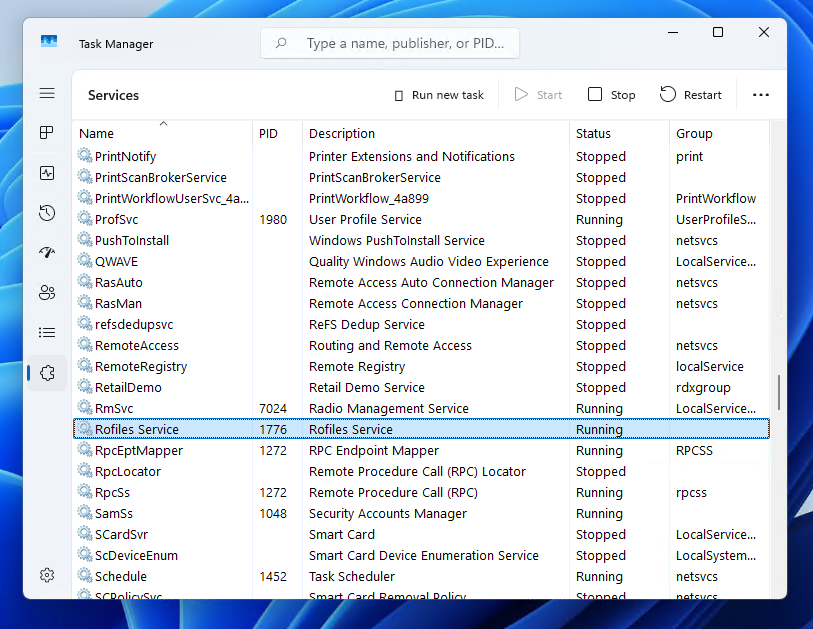Select the RpcEptMapper service name
Image resolution: width=813 pixels, height=629 pixels.
(139, 451)
